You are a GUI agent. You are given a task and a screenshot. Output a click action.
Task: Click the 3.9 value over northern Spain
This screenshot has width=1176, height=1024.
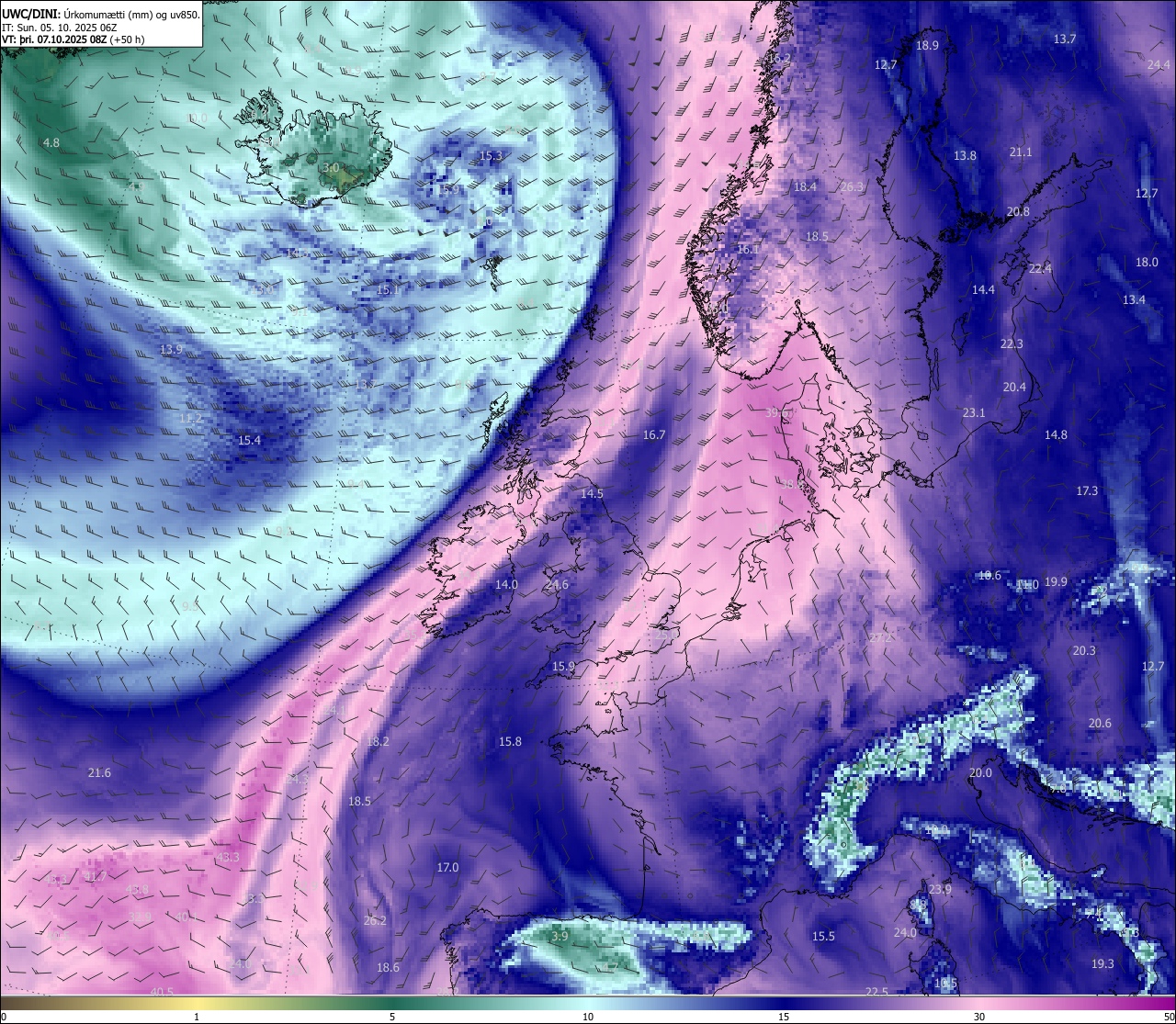tap(560, 937)
